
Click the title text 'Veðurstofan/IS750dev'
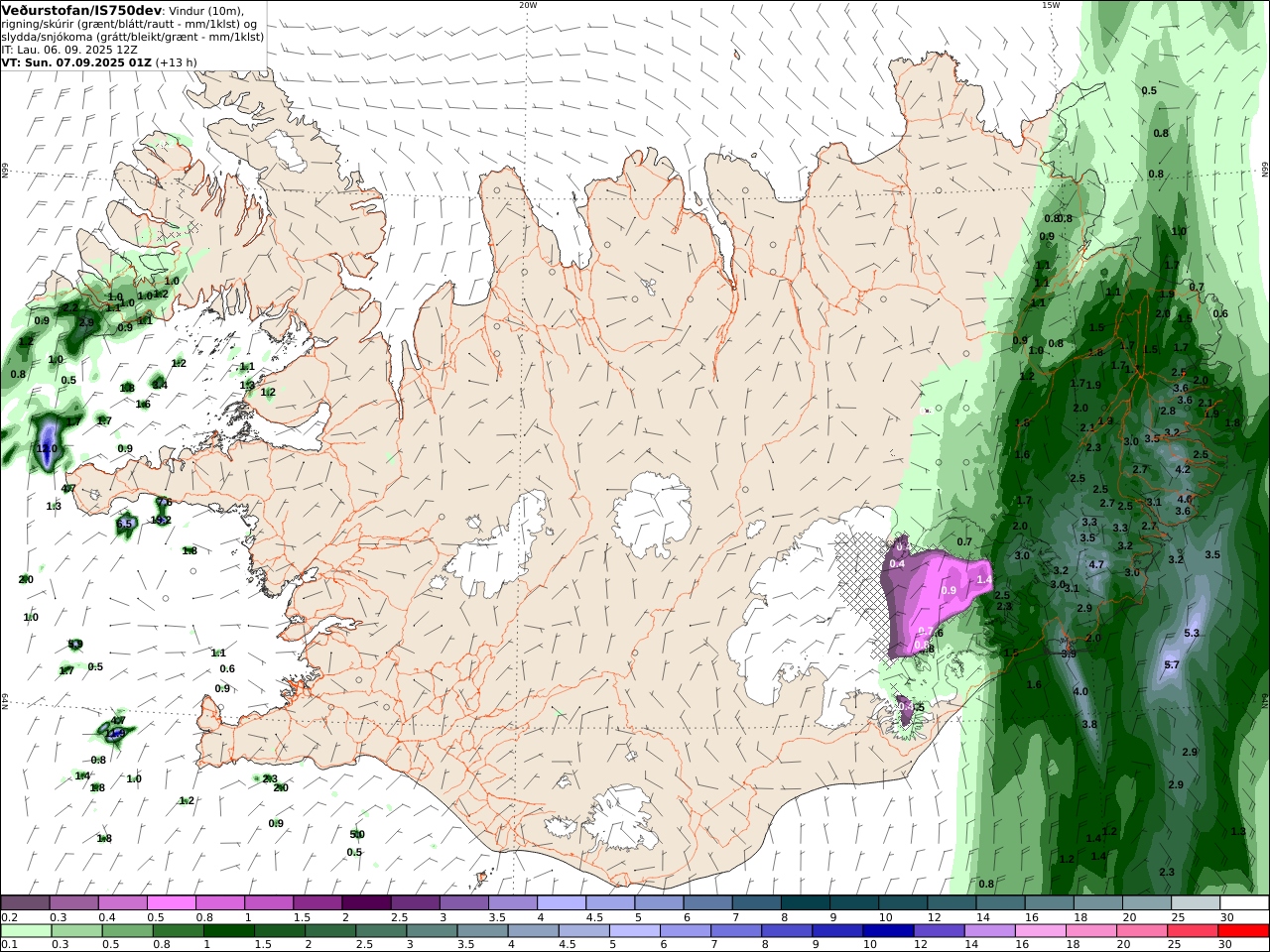pyautogui.click(x=81, y=10)
